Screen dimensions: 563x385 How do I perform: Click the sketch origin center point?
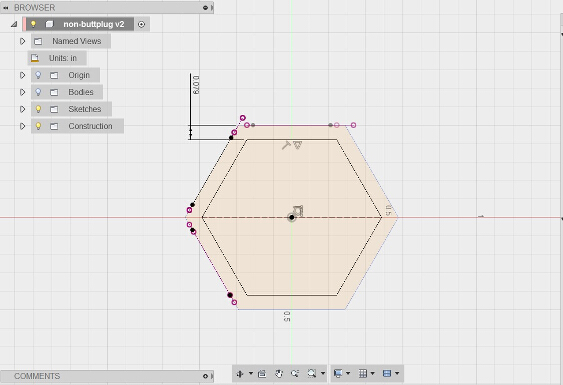click(292, 217)
